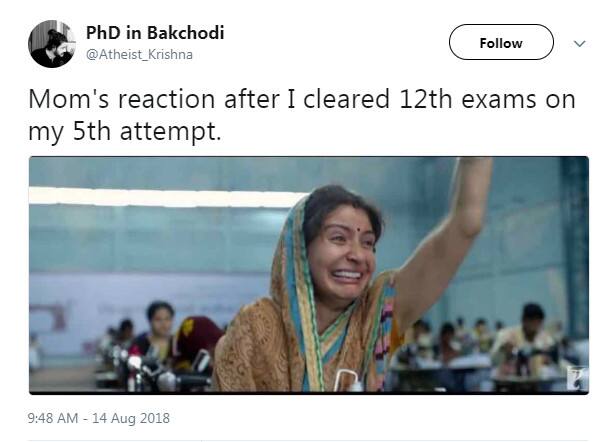The image size is (614, 442).
Task: Click the 14 Aug 2018 date
Action: tap(131, 418)
